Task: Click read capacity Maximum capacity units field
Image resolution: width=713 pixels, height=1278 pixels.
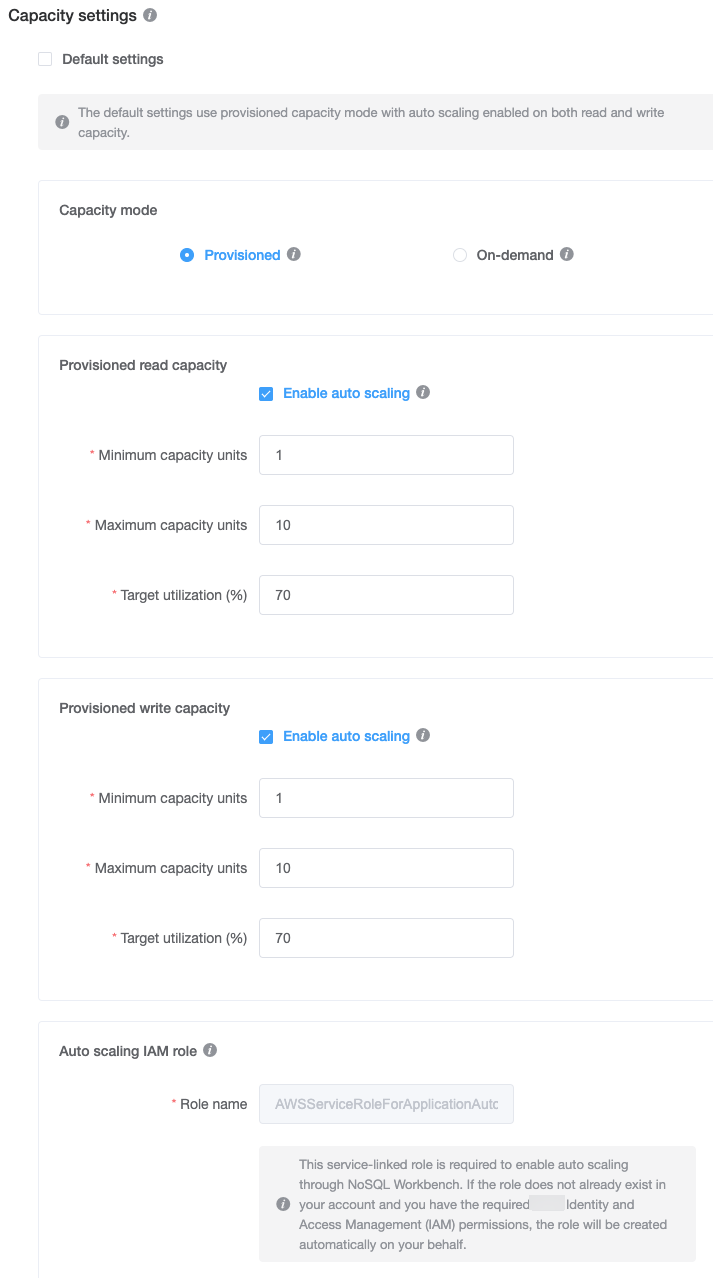Action: click(x=386, y=525)
